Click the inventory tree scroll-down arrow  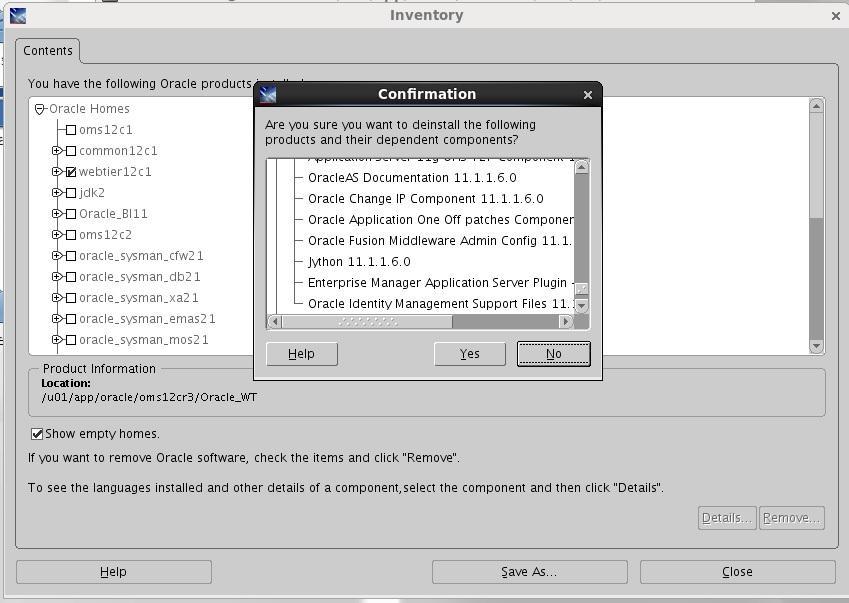[817, 346]
